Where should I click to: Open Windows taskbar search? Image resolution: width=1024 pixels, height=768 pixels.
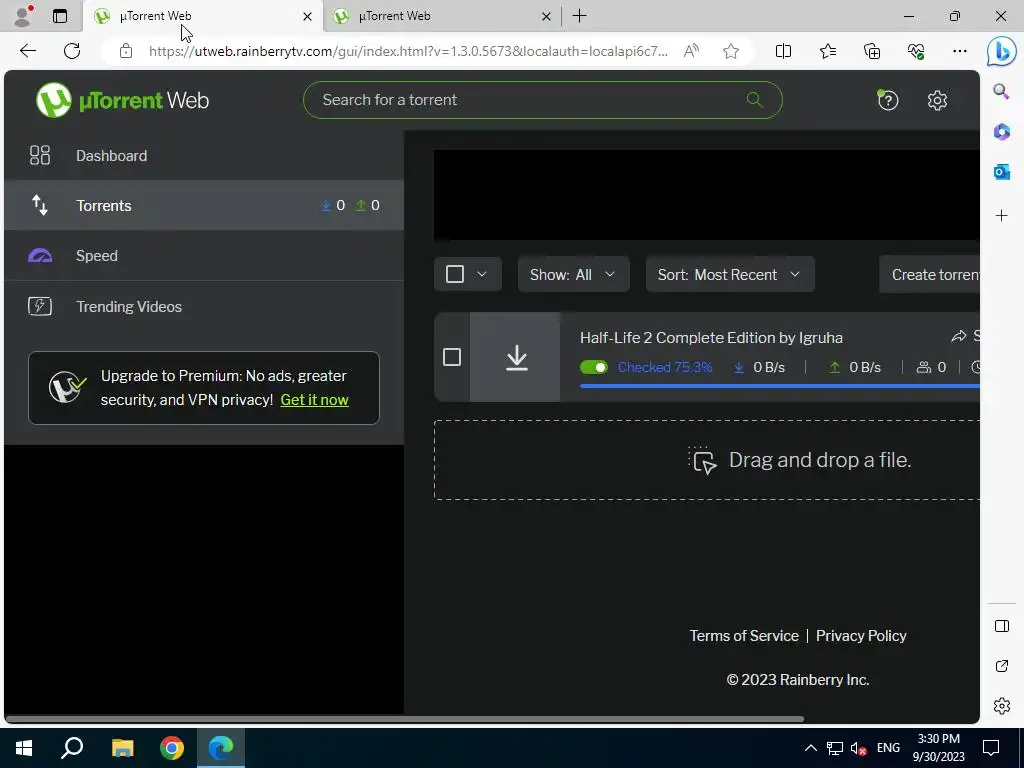pyautogui.click(x=72, y=748)
